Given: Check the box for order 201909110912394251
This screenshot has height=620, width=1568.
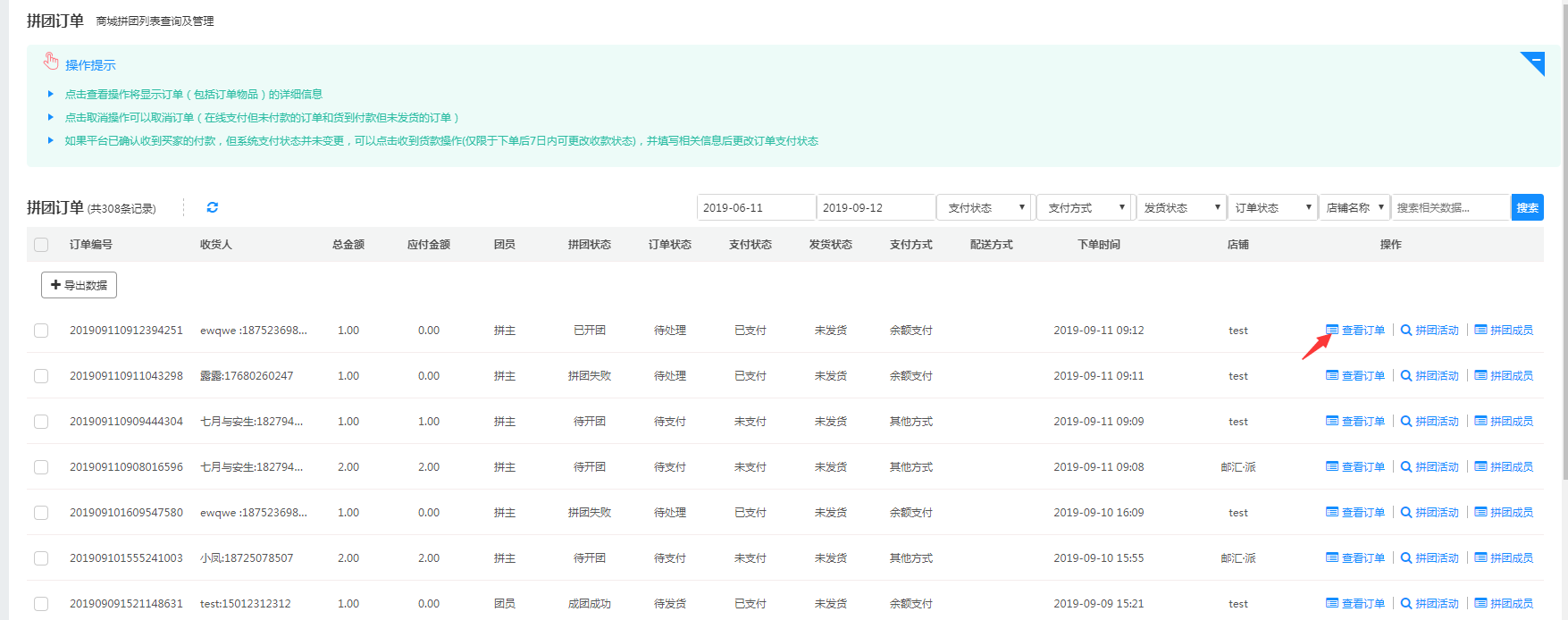Looking at the screenshot, I should (41, 331).
